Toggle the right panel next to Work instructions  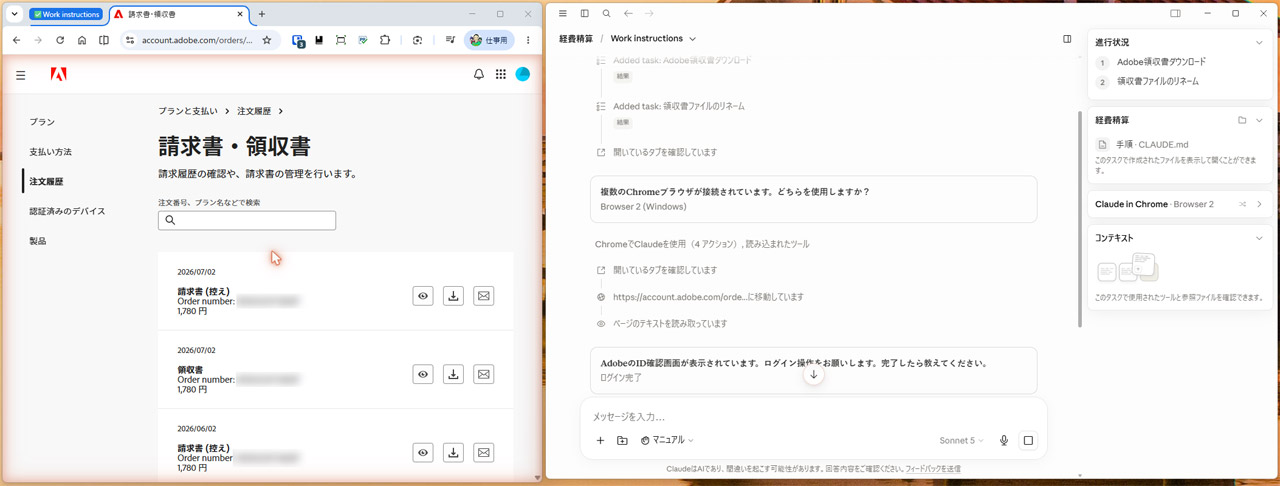1067,39
